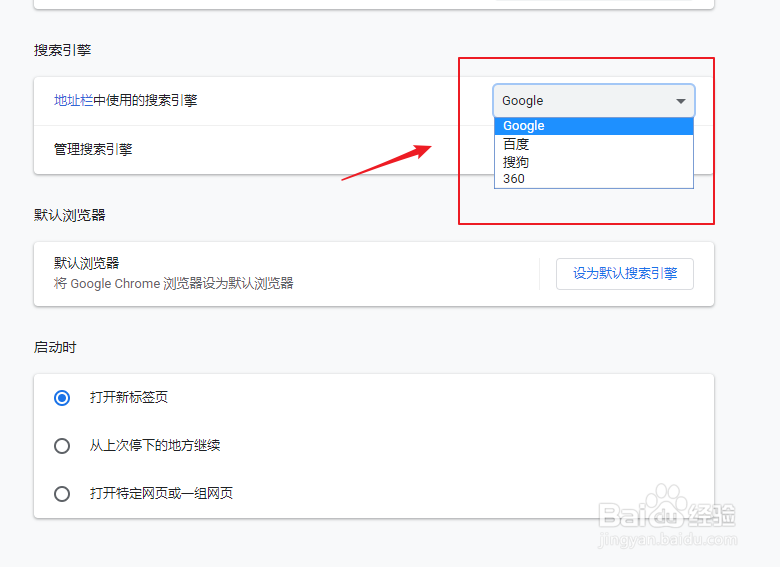
Task: Choose 搜狗 from the search engine list
Action: click(593, 162)
